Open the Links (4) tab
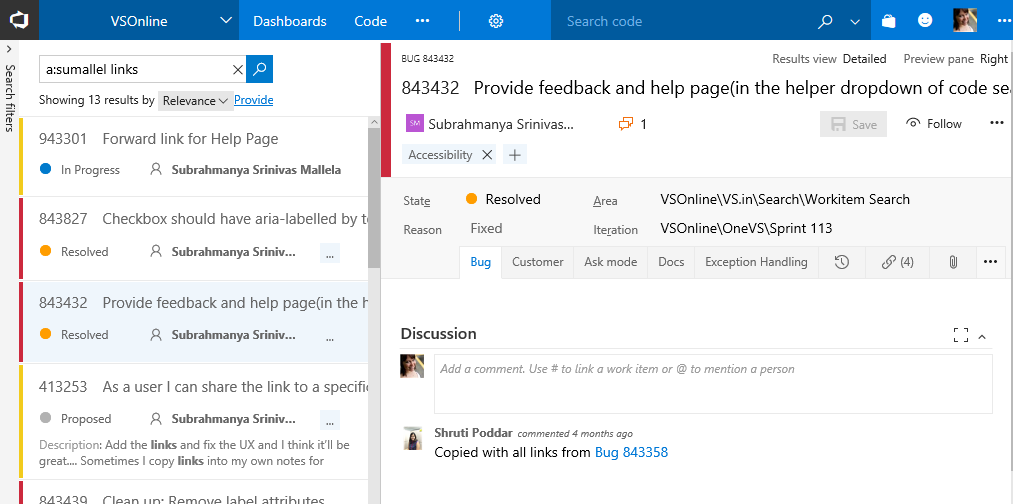1013x504 pixels. coord(897,262)
